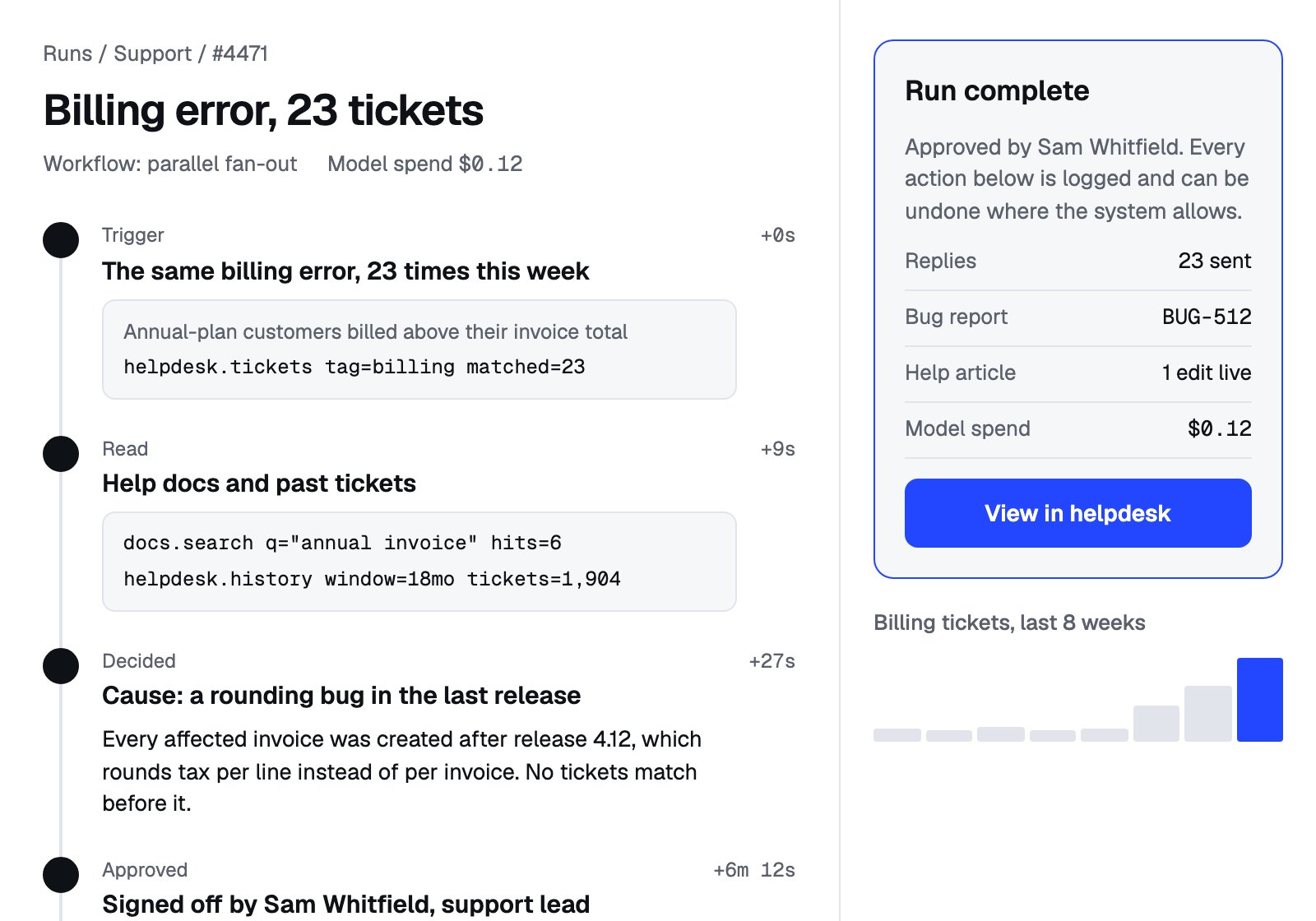Select the Decided step timeline dot
This screenshot has width=1316, height=921.
pyautogui.click(x=61, y=666)
